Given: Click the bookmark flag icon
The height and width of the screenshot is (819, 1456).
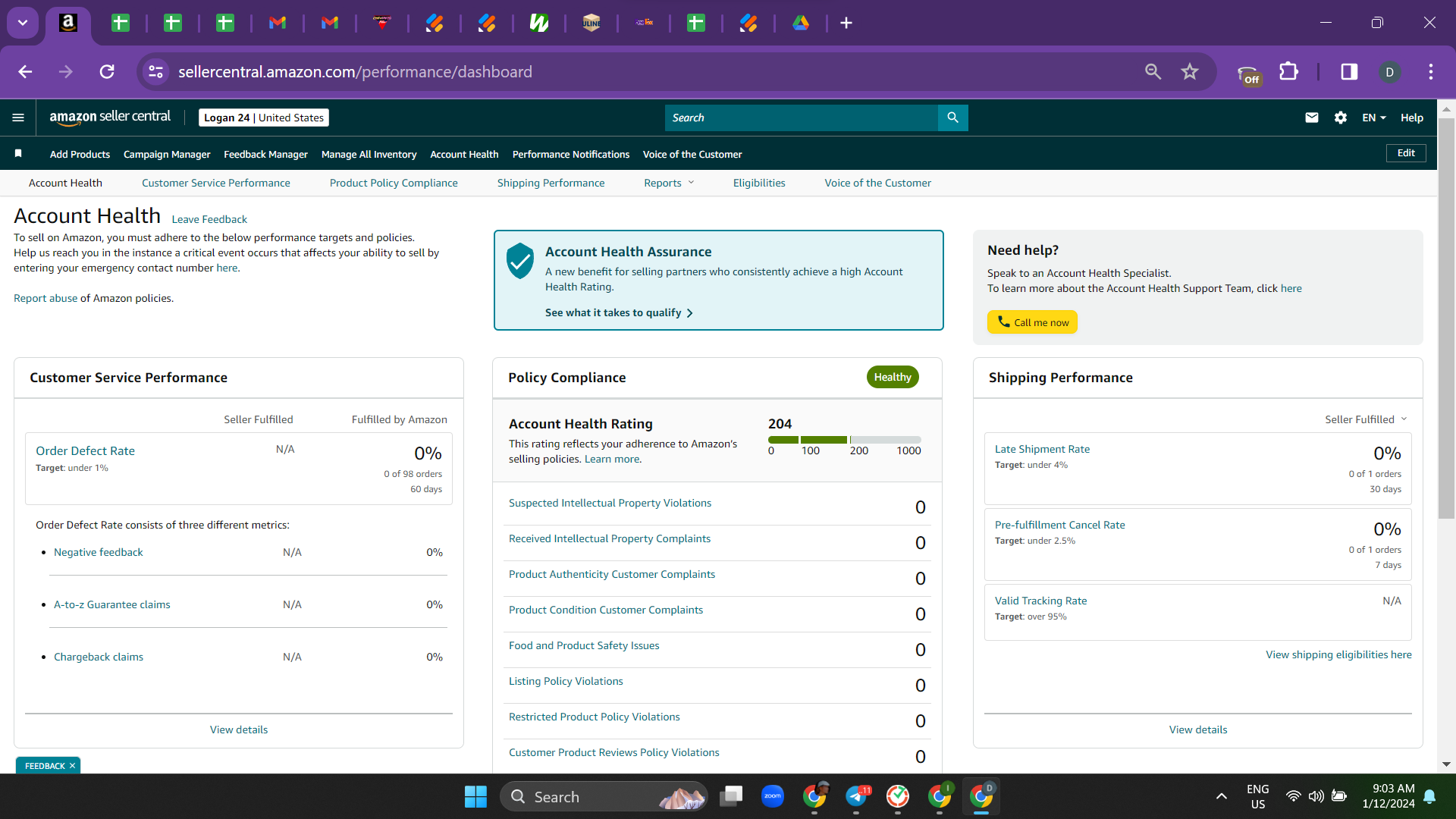Looking at the screenshot, I should click(18, 153).
